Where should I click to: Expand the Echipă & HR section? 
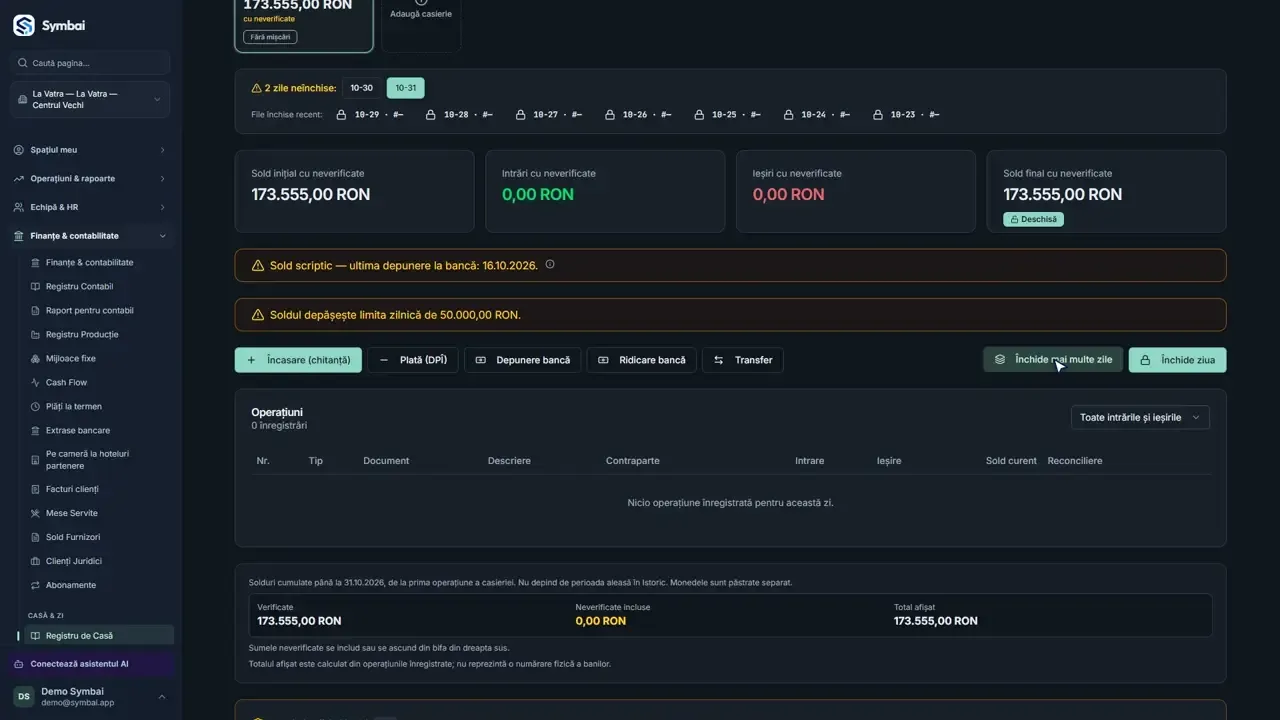click(x=90, y=207)
